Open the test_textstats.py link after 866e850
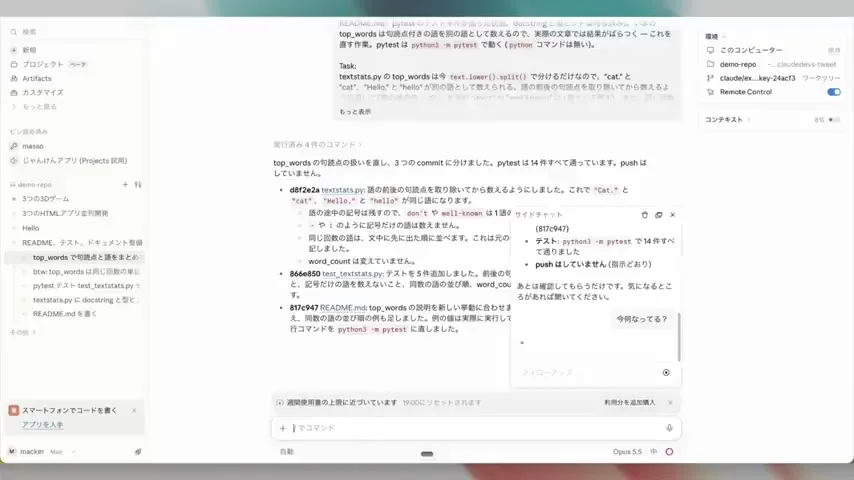 (x=352, y=274)
